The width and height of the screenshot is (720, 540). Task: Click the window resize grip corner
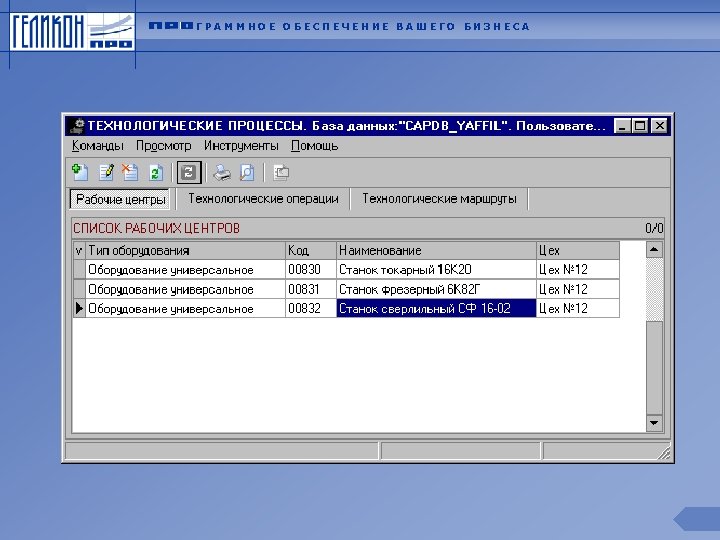(664, 453)
